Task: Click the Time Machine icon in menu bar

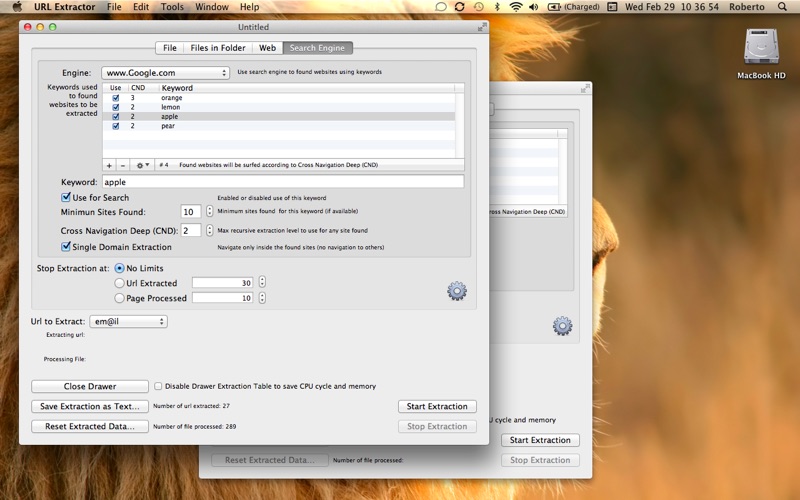Action: 478,7
